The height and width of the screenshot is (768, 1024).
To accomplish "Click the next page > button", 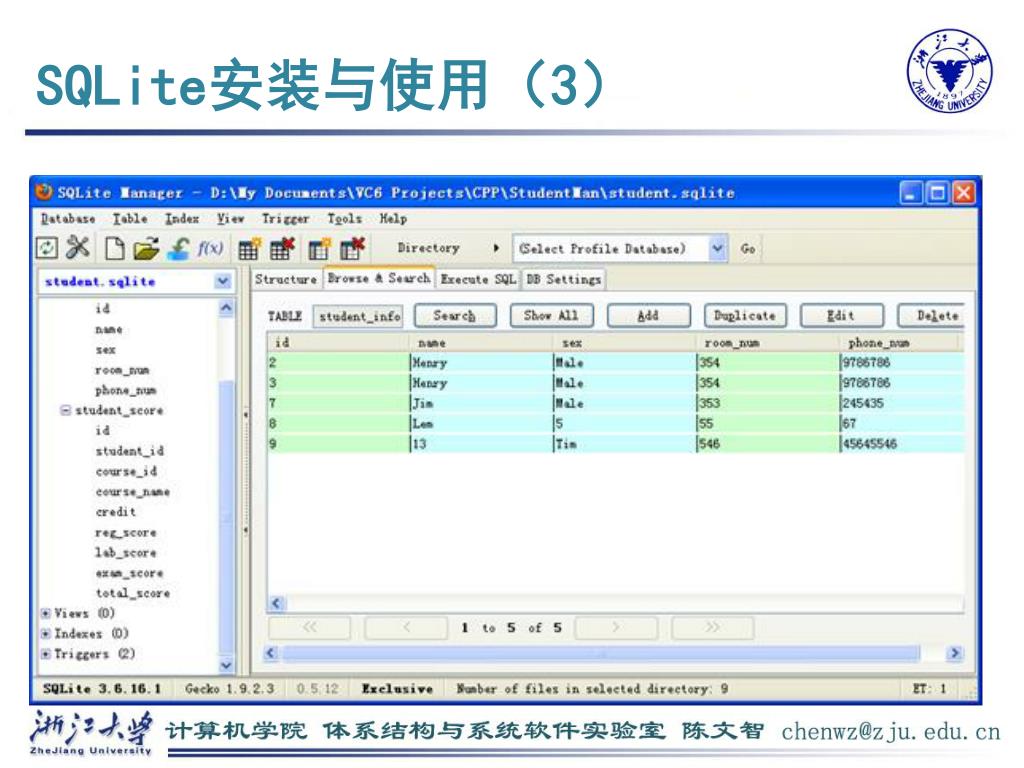I will pyautogui.click(x=616, y=628).
